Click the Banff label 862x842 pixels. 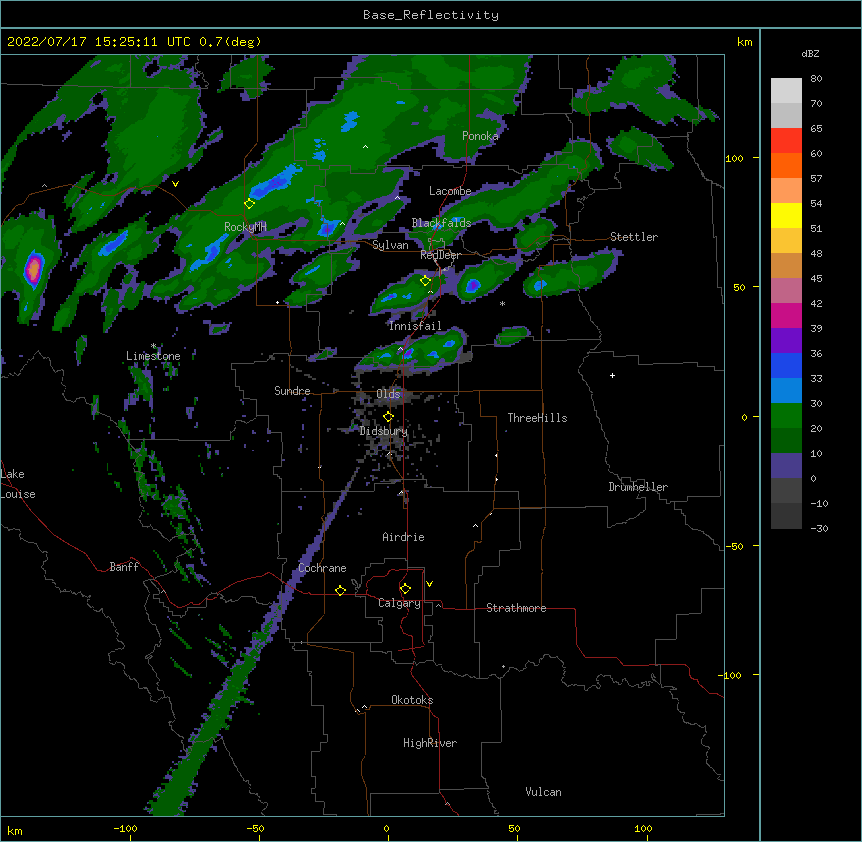[x=124, y=567]
